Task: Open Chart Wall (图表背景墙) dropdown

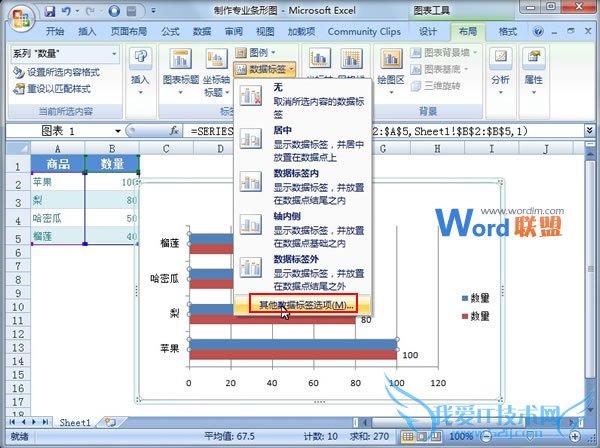Action: click(x=443, y=52)
